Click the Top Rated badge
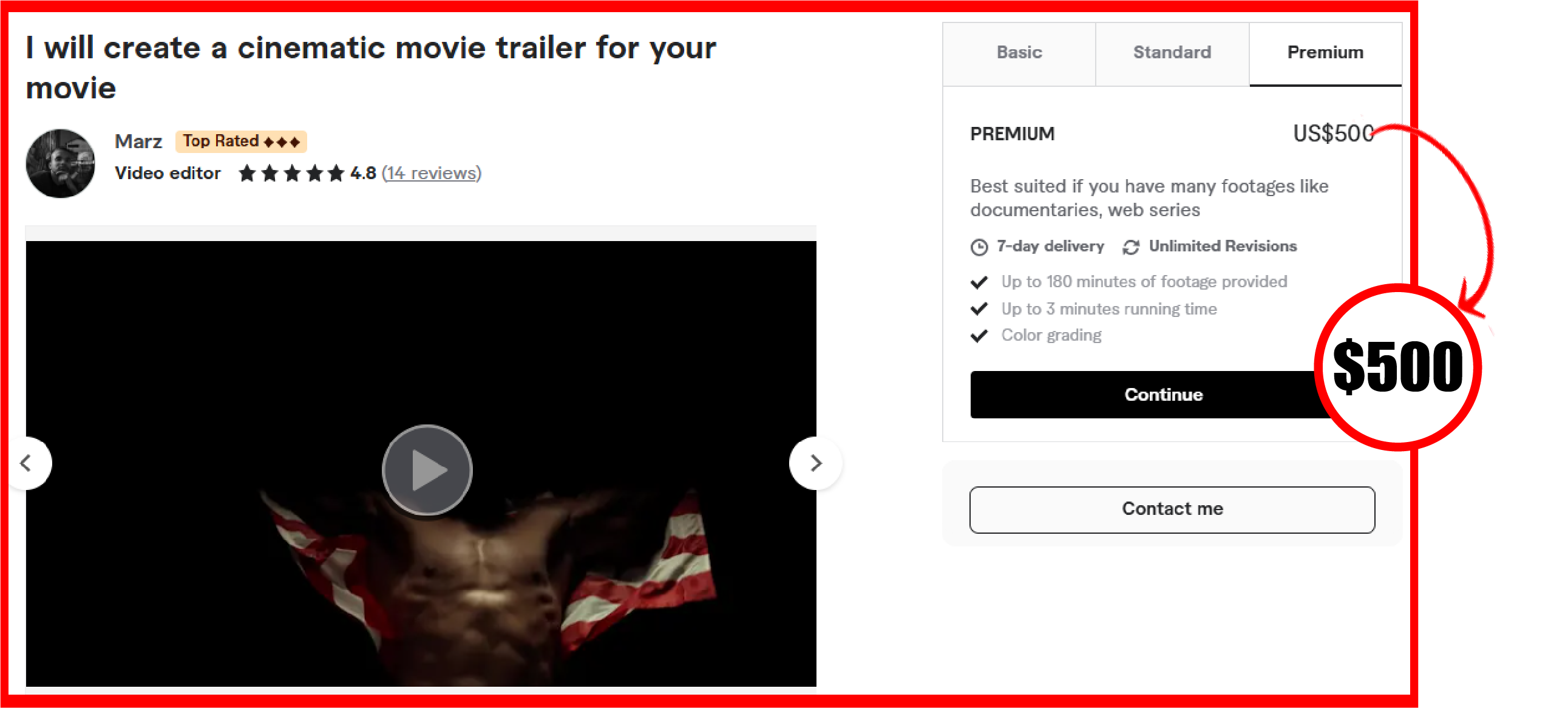Screen dimensions: 1568x708 [241, 141]
